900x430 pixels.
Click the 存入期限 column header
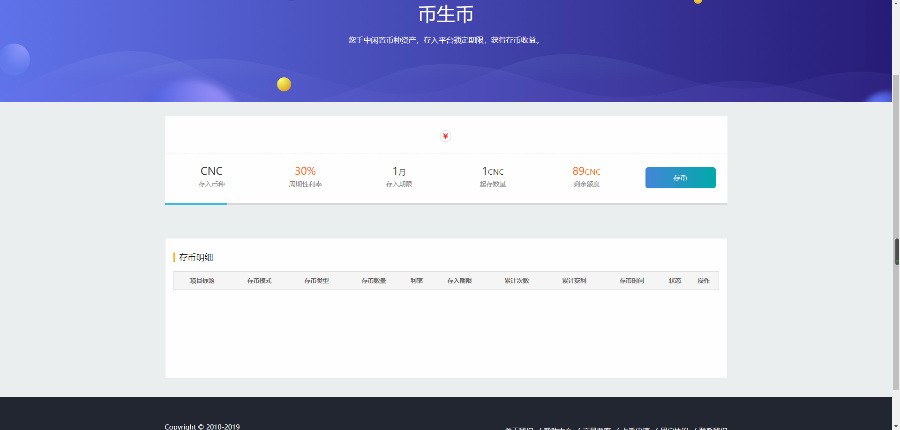460,281
